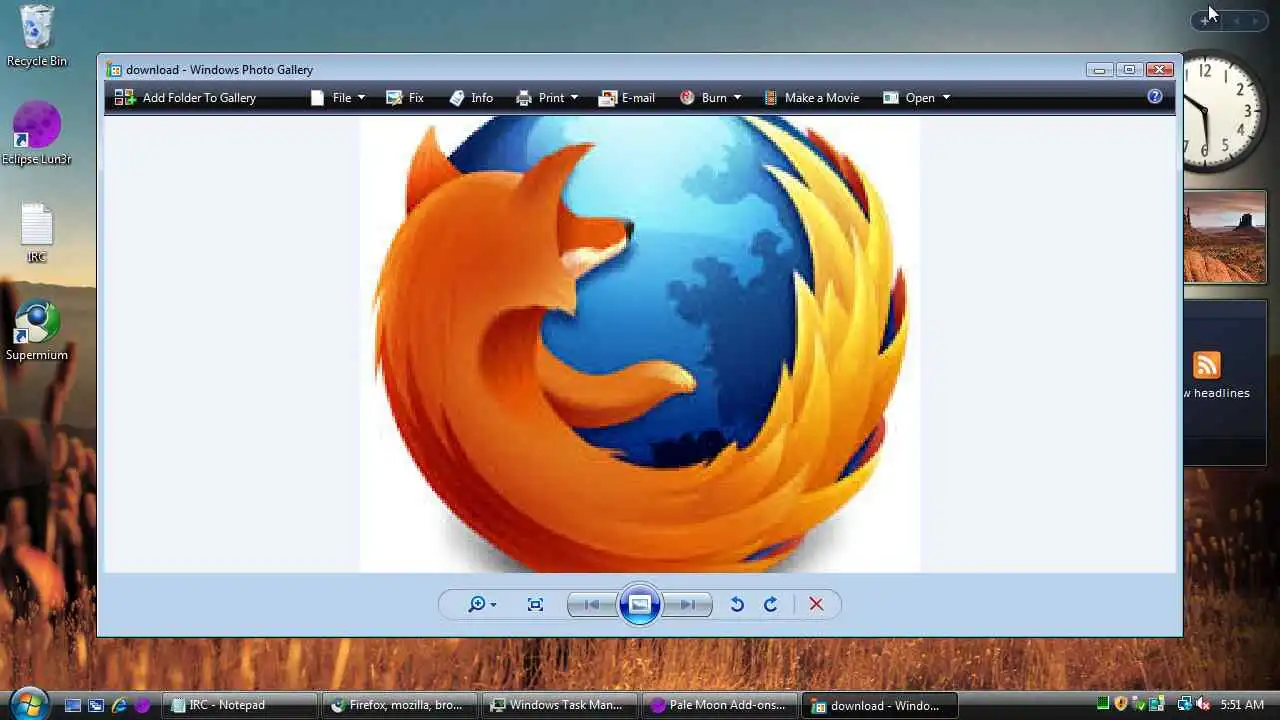The height and width of the screenshot is (720, 1280).
Task: Click the download - Windows Photo Gallery taskbar button
Action: [881, 705]
